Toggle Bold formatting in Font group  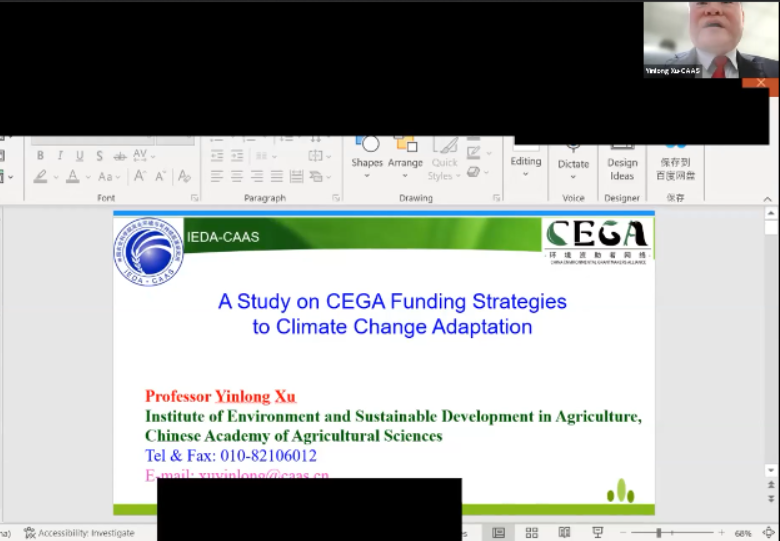40,156
